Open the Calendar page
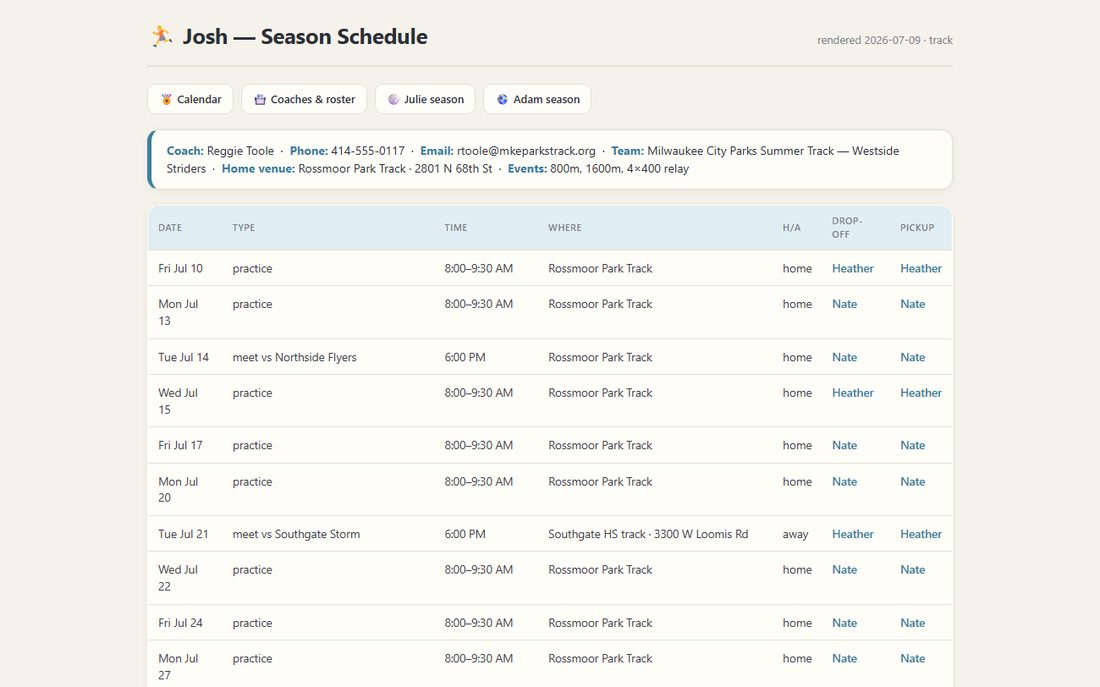 click(x=190, y=99)
